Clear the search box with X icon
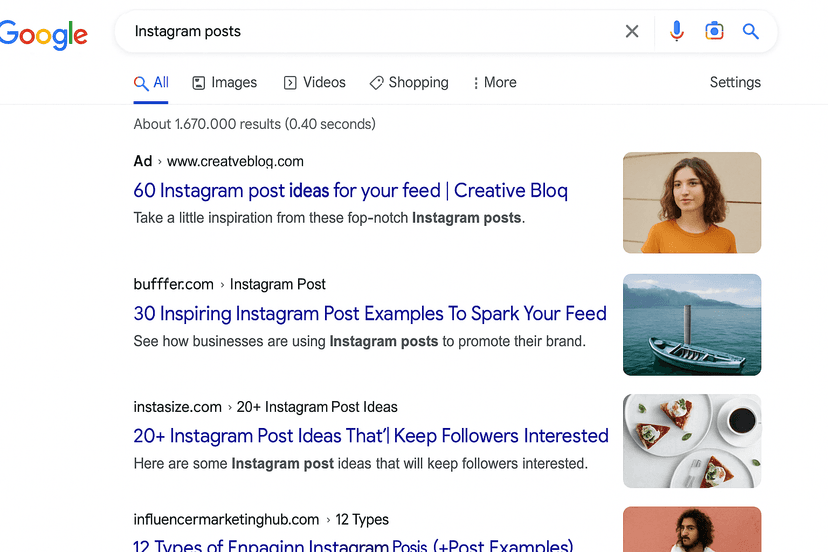Image resolution: width=828 pixels, height=552 pixels. (632, 32)
